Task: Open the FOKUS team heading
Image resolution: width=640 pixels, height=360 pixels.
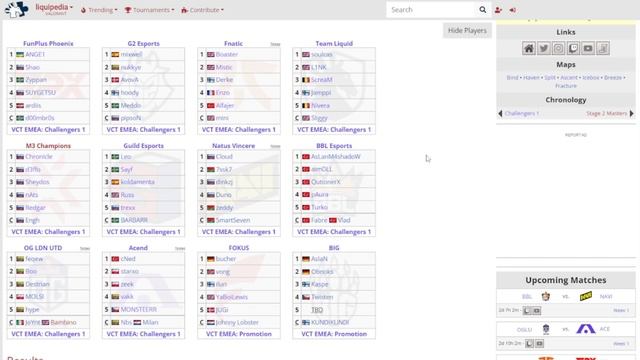Action: pyautogui.click(x=239, y=248)
